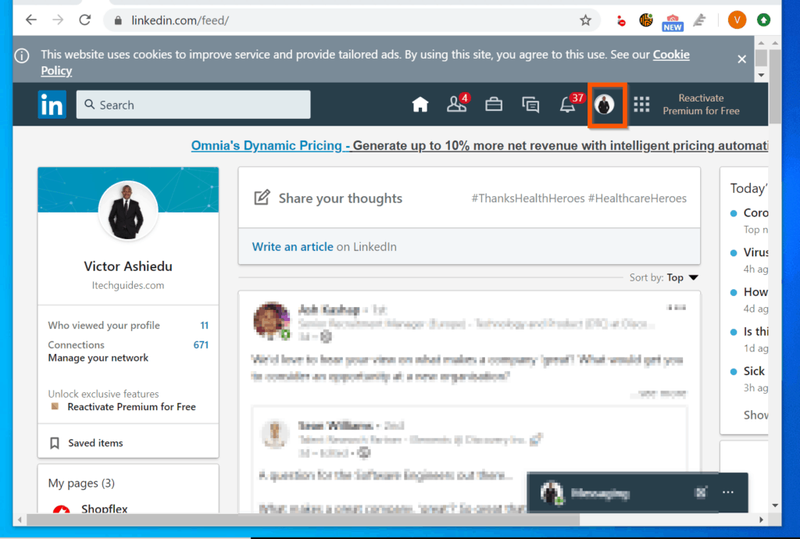
Task: Click first post author's avatar
Action: (x=271, y=321)
